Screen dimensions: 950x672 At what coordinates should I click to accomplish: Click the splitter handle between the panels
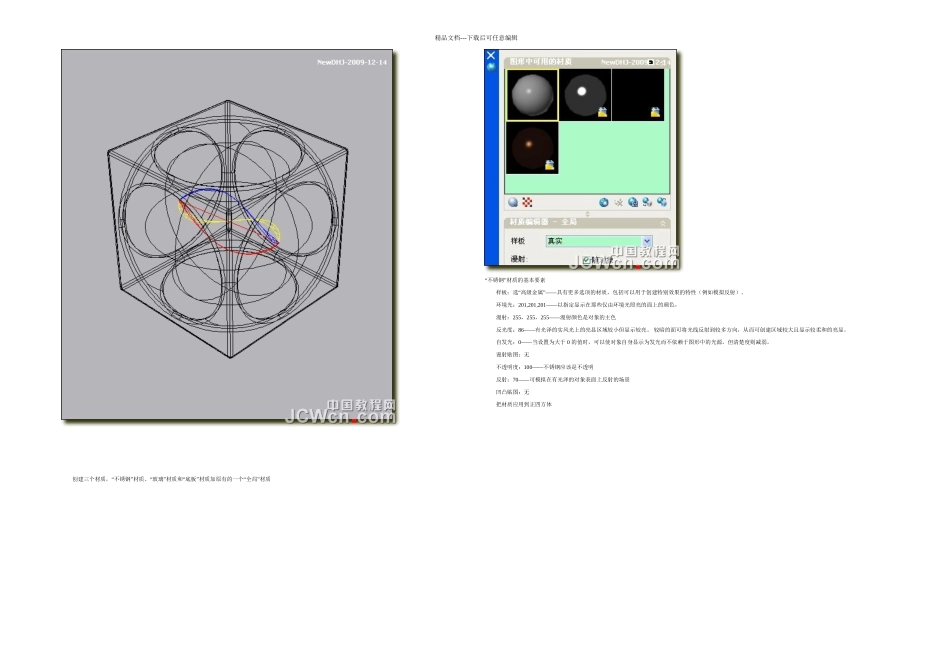[587, 213]
